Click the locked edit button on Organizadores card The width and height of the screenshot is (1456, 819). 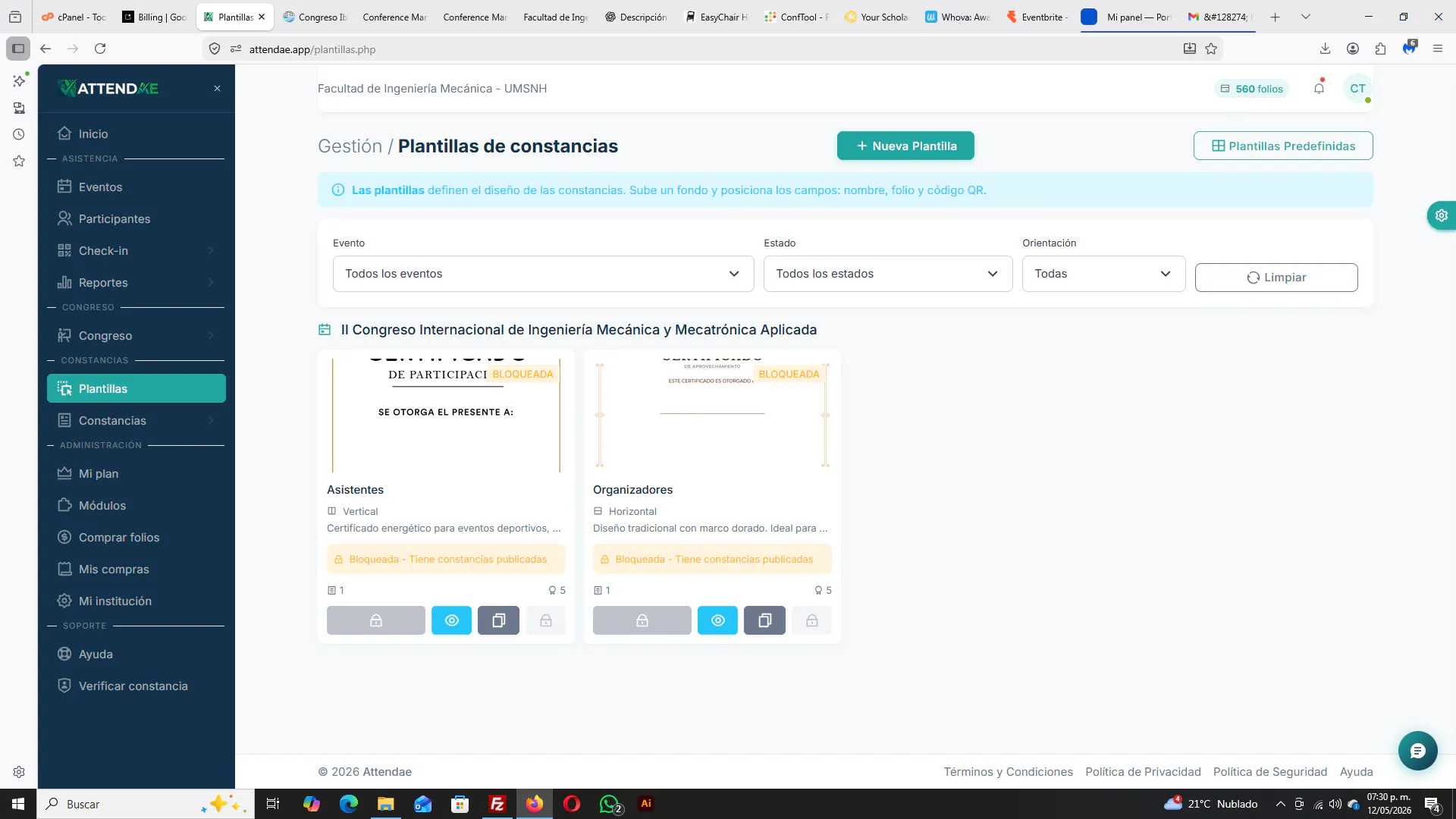pyautogui.click(x=642, y=620)
